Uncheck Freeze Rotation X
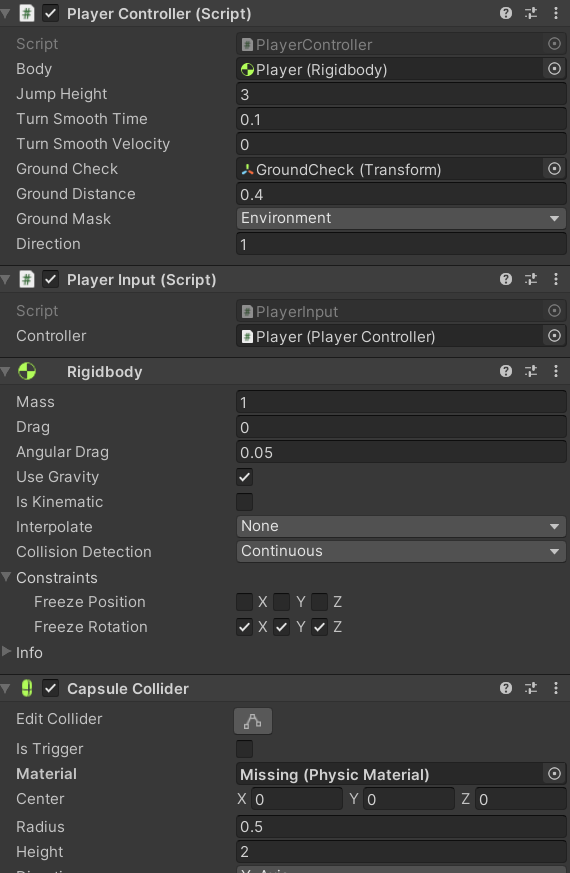The height and width of the screenshot is (873, 570). (x=244, y=627)
